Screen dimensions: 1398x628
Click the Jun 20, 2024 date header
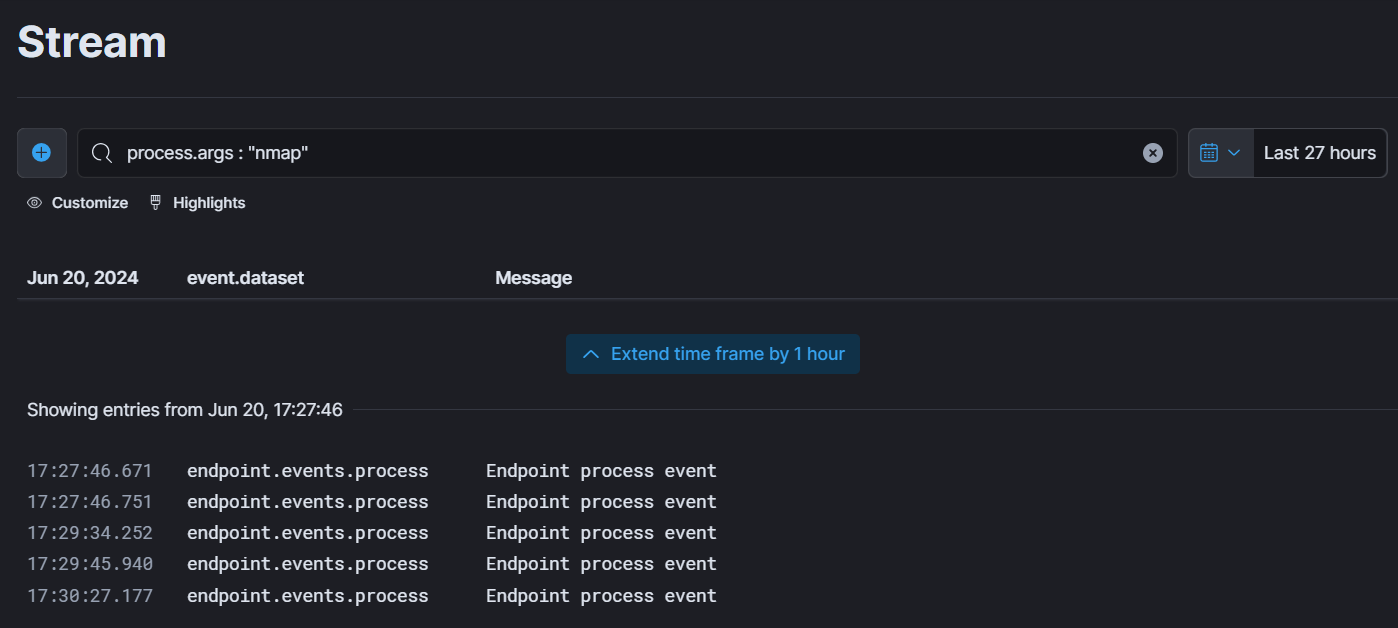point(83,278)
